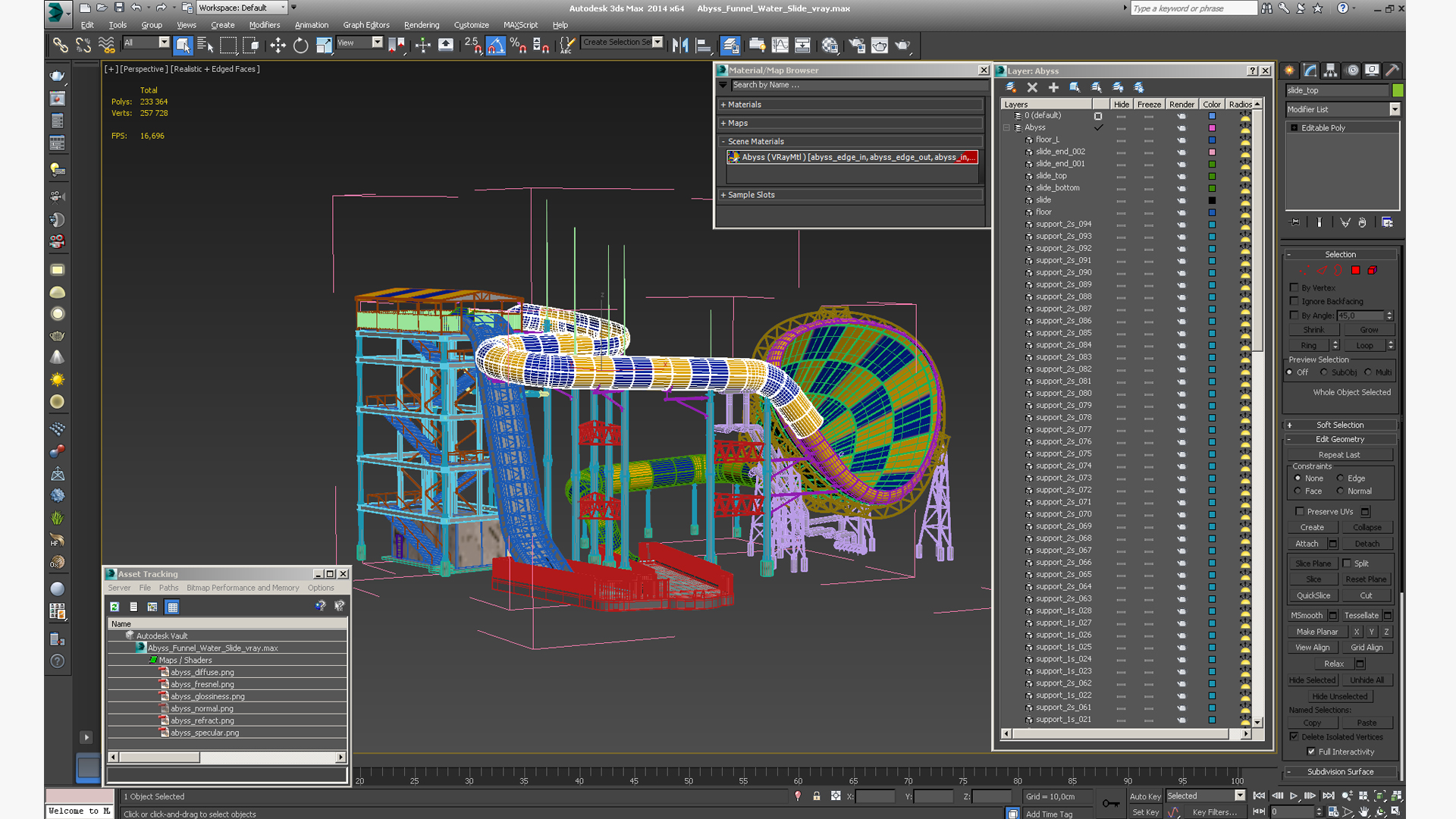This screenshot has width=1456, height=819.
Task: Open the Curve Editor icon
Action: (780, 45)
